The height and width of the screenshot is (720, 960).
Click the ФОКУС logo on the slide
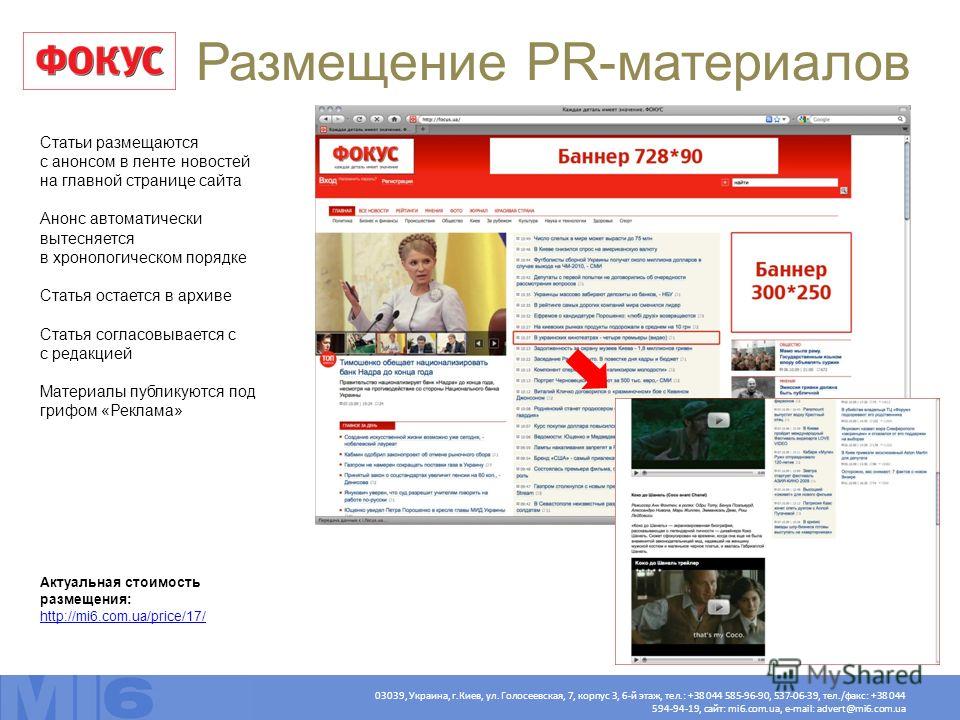(99, 61)
